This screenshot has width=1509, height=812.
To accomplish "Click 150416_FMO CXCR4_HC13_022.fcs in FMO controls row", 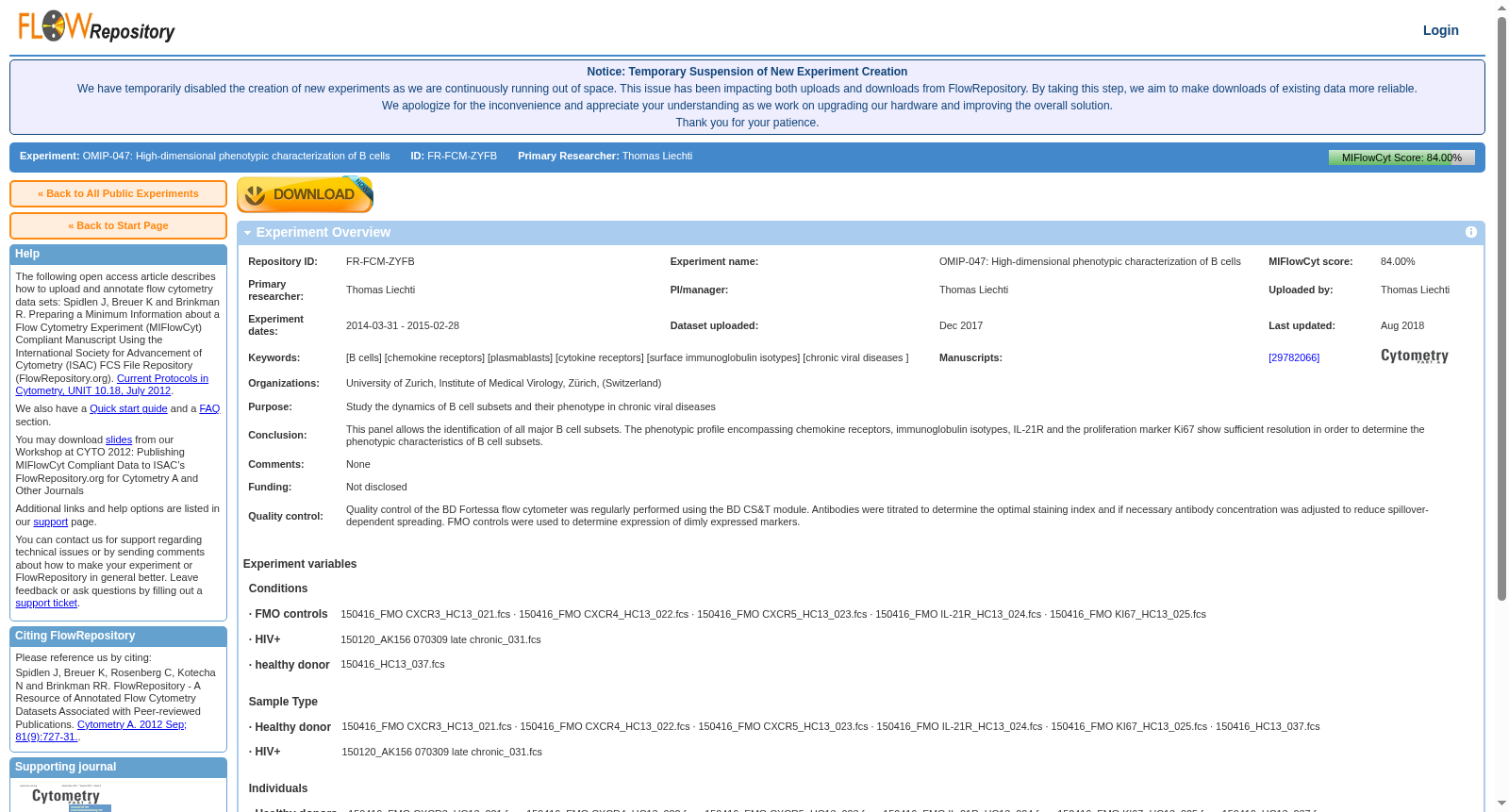I will click(x=604, y=614).
